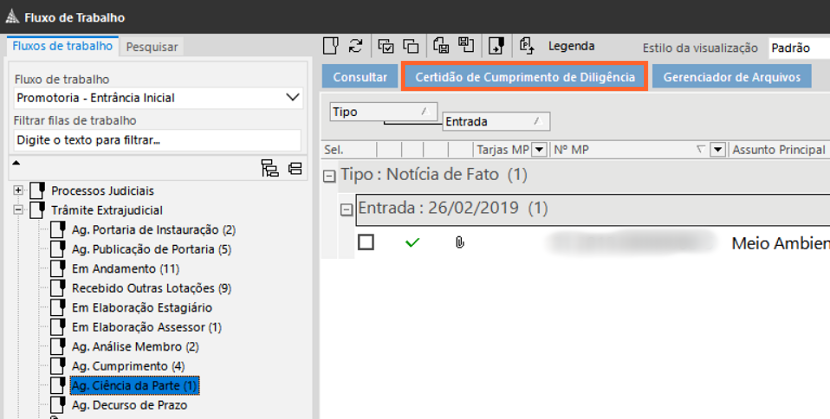Select Em Andamento (11) queue

125,269
